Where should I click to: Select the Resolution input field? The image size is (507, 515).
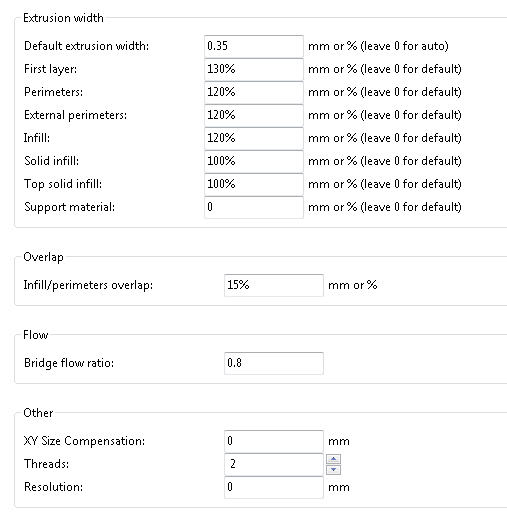coord(274,487)
